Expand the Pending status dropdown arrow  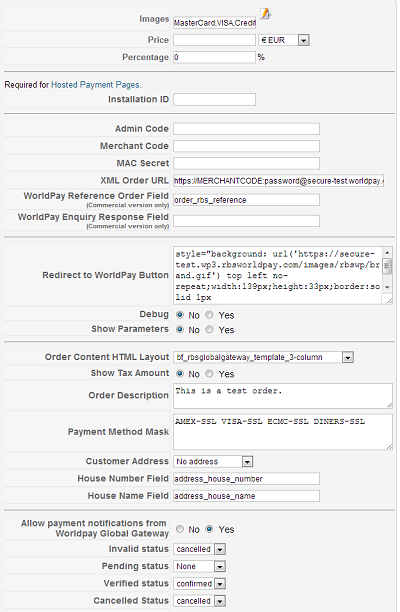click(x=220, y=566)
